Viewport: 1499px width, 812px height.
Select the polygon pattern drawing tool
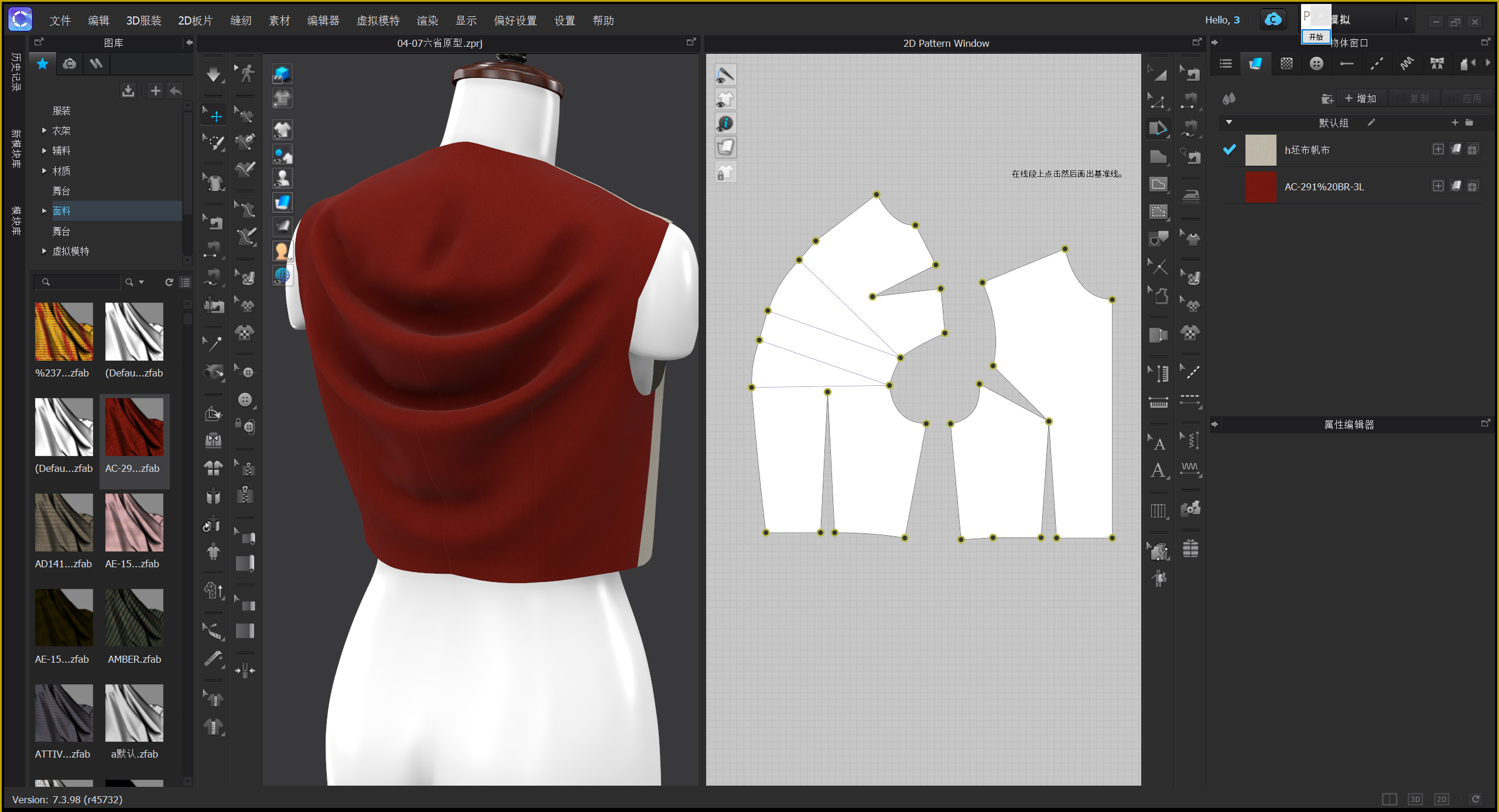click(x=1158, y=156)
